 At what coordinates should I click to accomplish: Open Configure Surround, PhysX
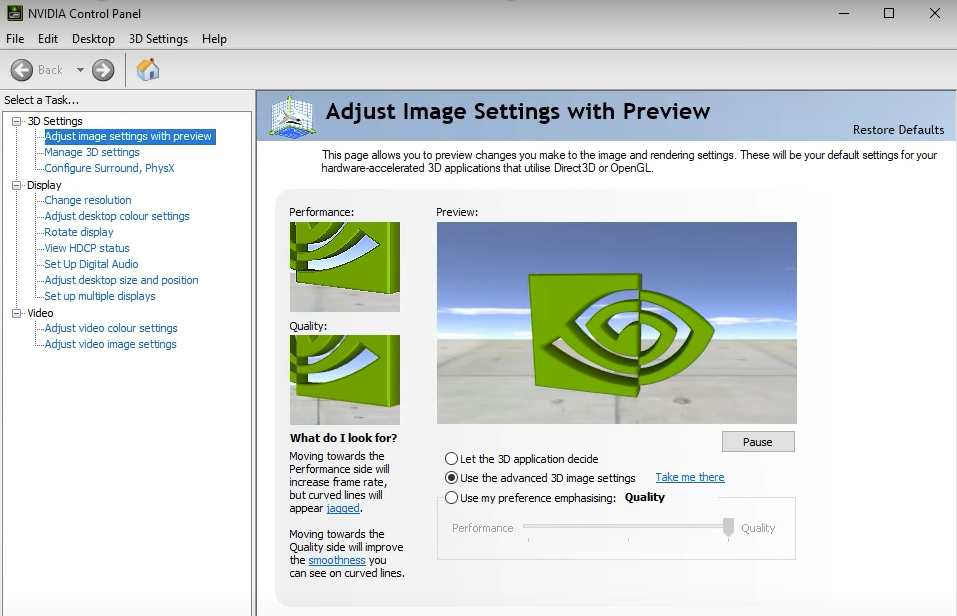pyautogui.click(x=109, y=168)
